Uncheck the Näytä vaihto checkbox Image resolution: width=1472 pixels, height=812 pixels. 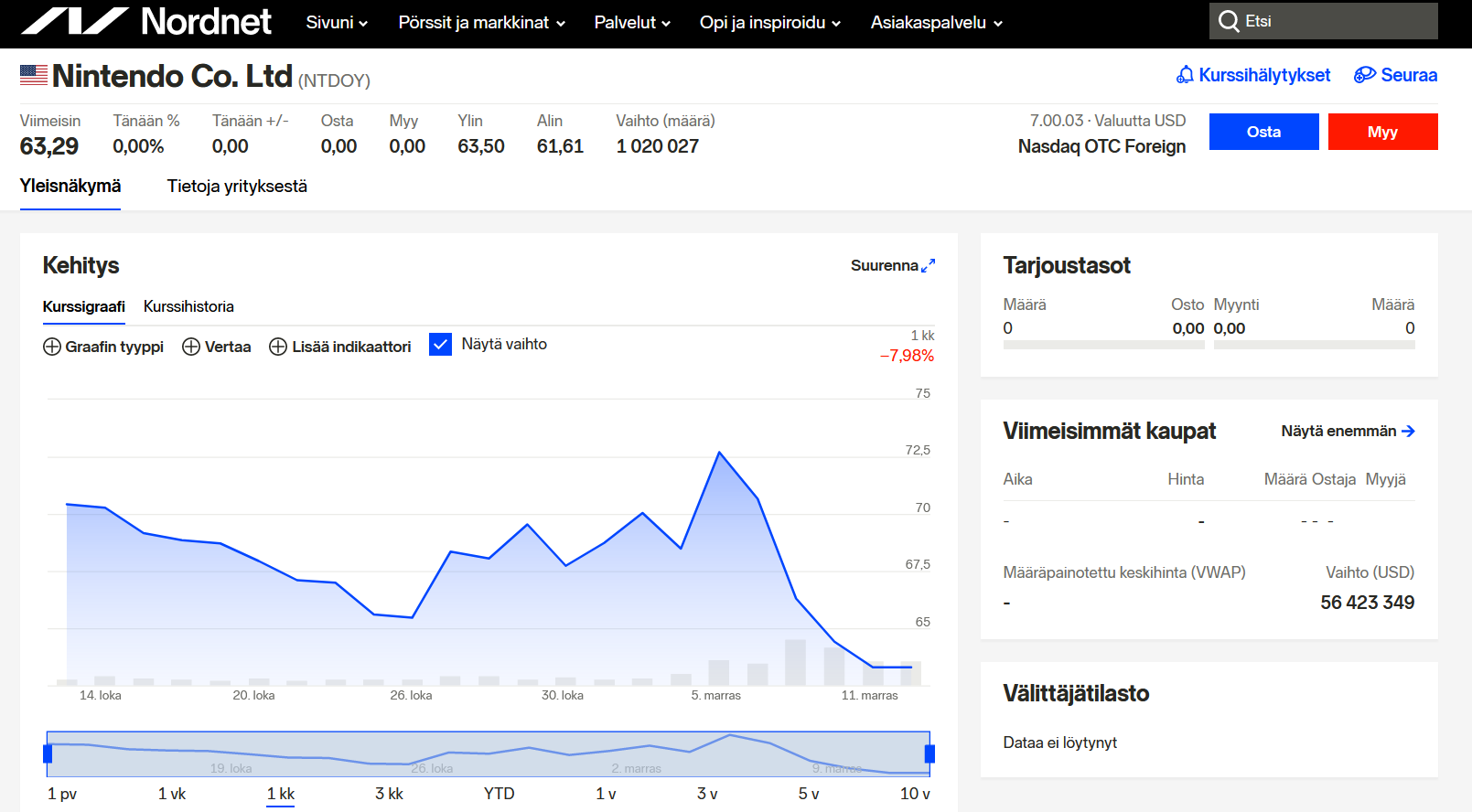pyautogui.click(x=440, y=345)
